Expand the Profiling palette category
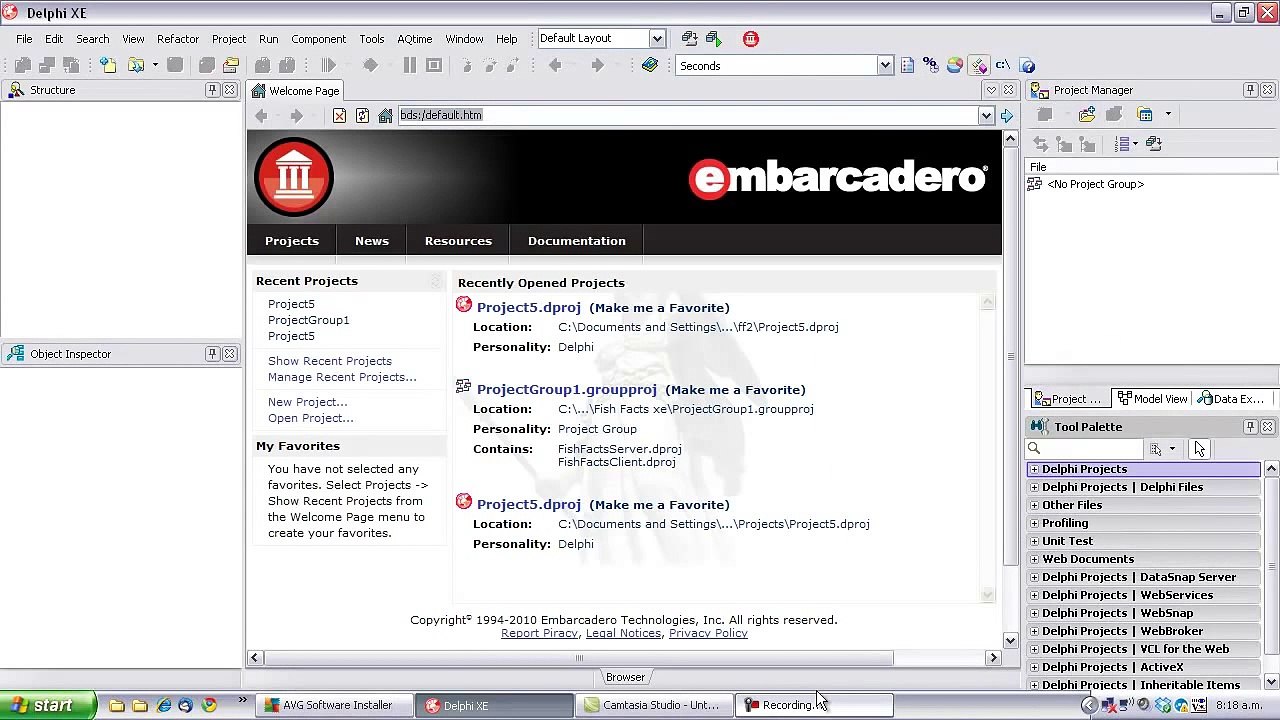The image size is (1280, 720). tap(1034, 523)
